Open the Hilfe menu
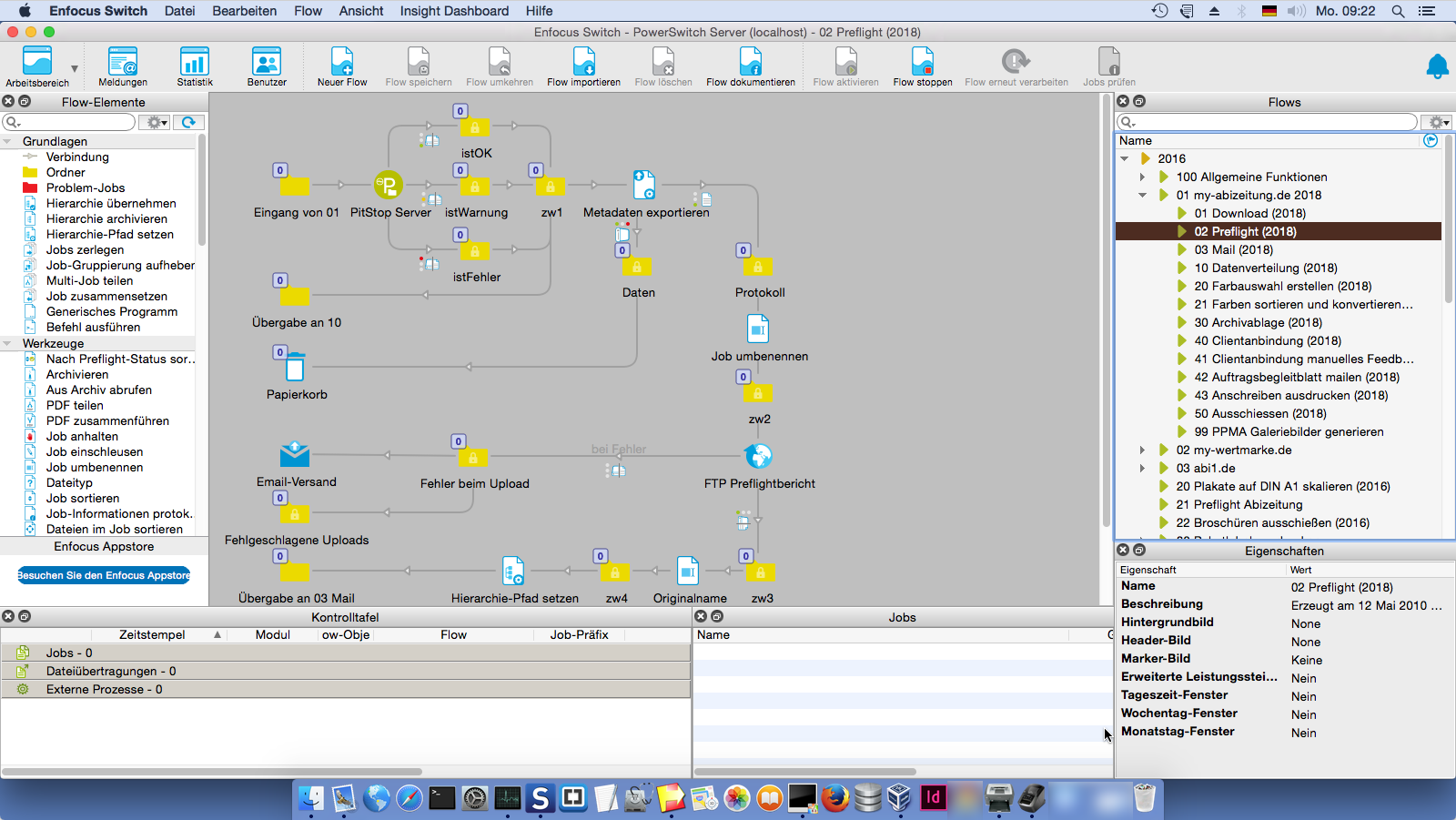 pyautogui.click(x=539, y=11)
